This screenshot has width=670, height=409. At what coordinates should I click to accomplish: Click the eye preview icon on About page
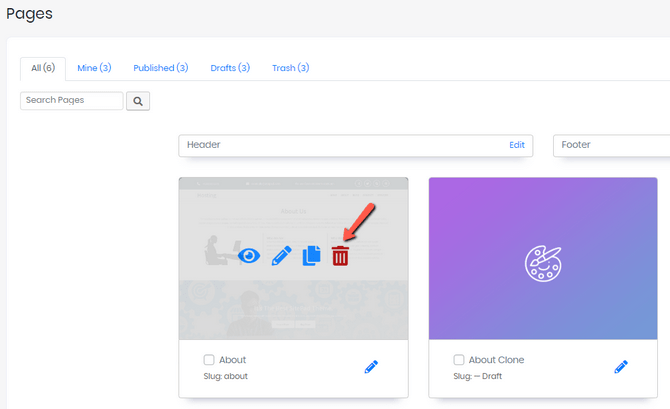249,255
